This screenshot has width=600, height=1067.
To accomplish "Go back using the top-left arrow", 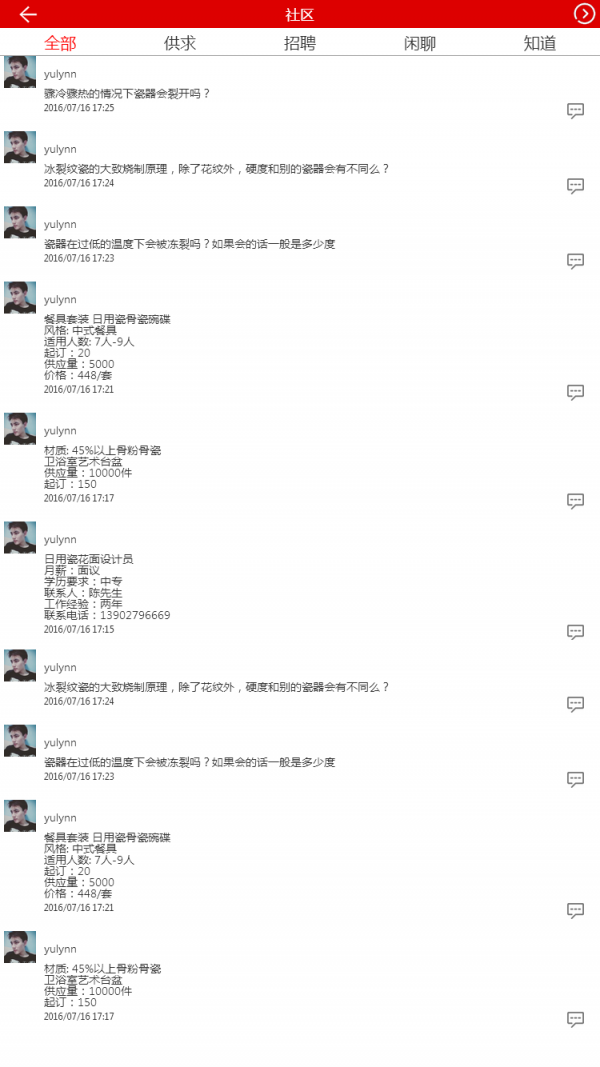I will coord(28,14).
